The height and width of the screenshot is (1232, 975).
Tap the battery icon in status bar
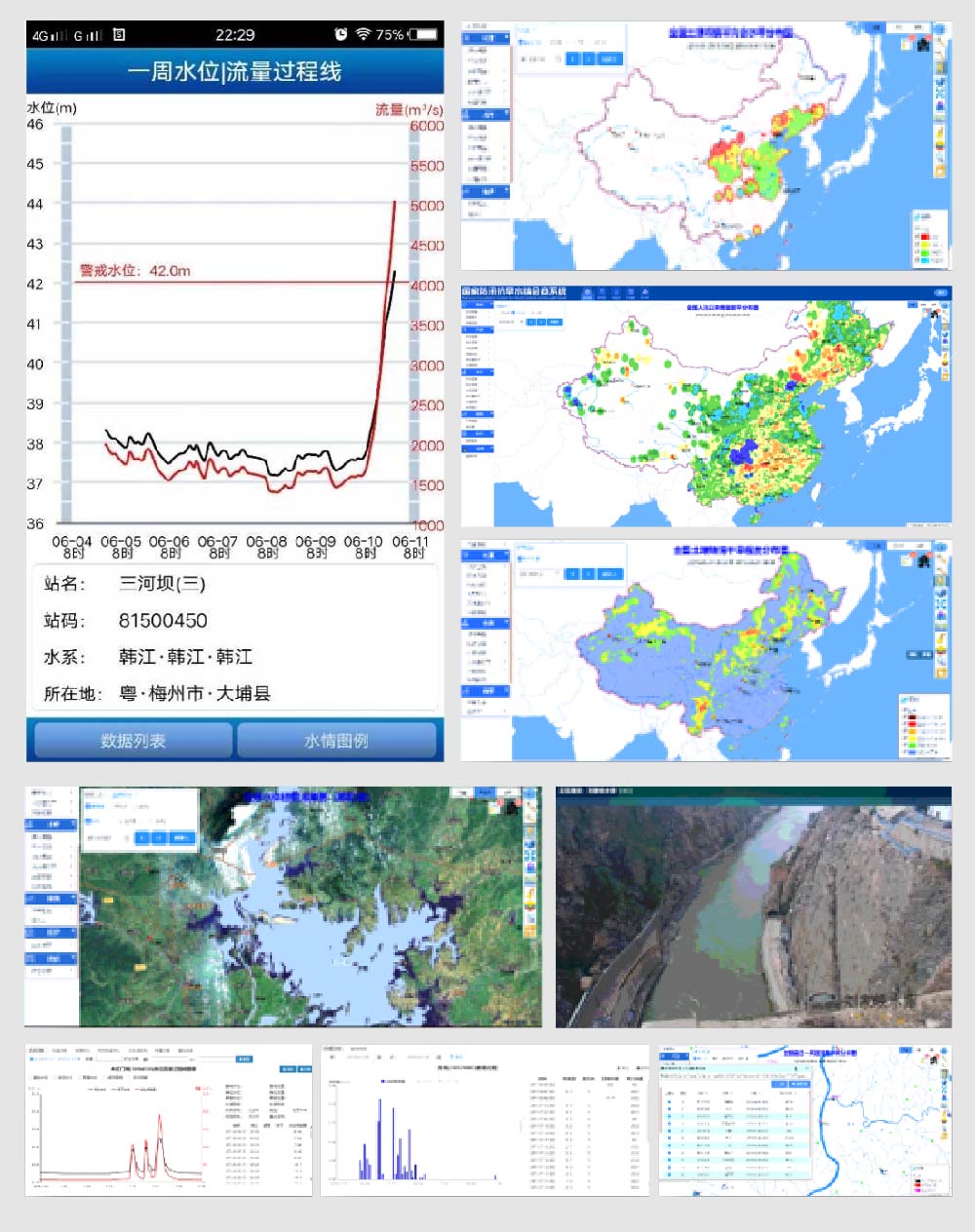422,34
